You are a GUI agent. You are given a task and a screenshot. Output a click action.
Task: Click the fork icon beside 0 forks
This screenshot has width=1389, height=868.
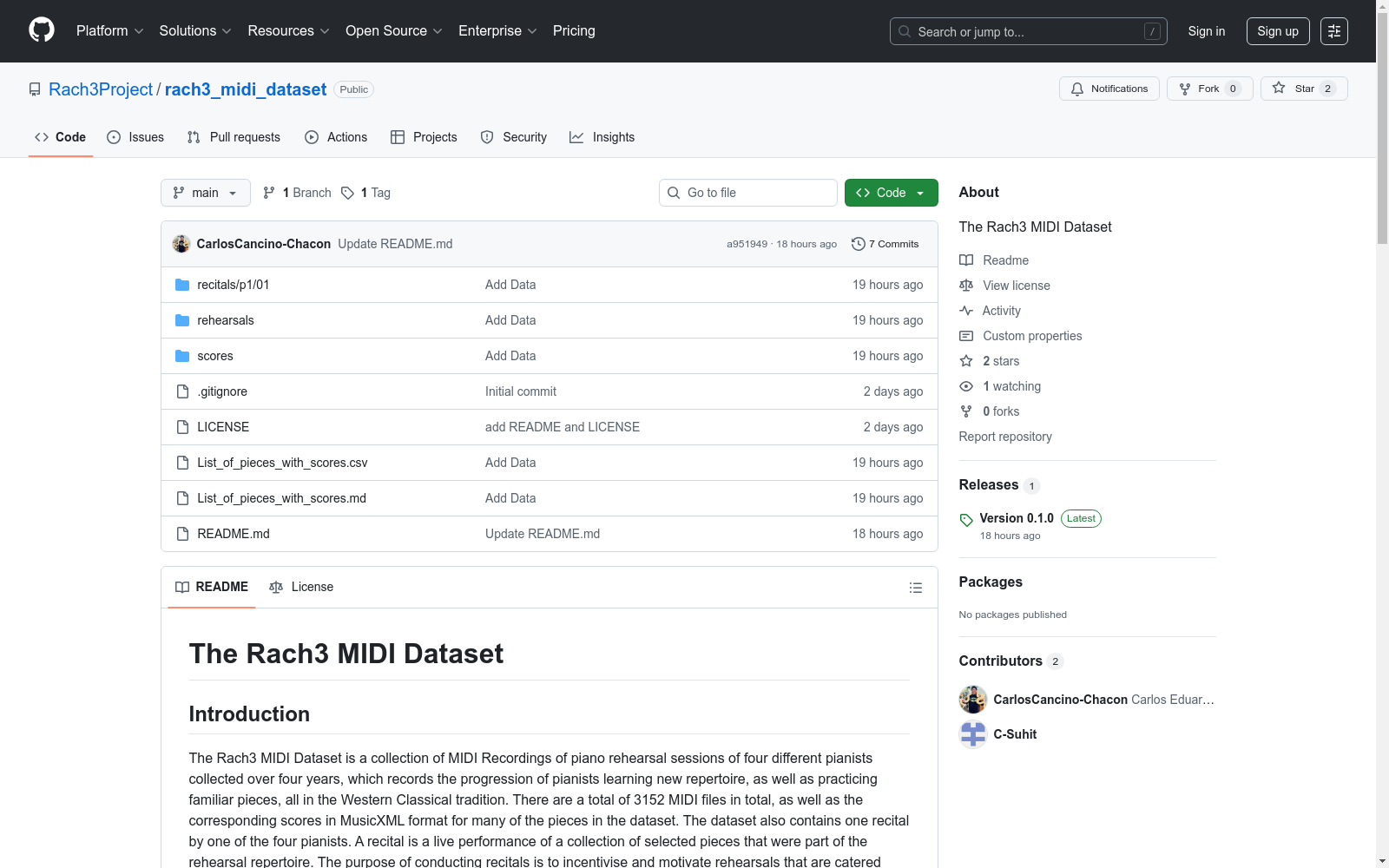coord(966,411)
